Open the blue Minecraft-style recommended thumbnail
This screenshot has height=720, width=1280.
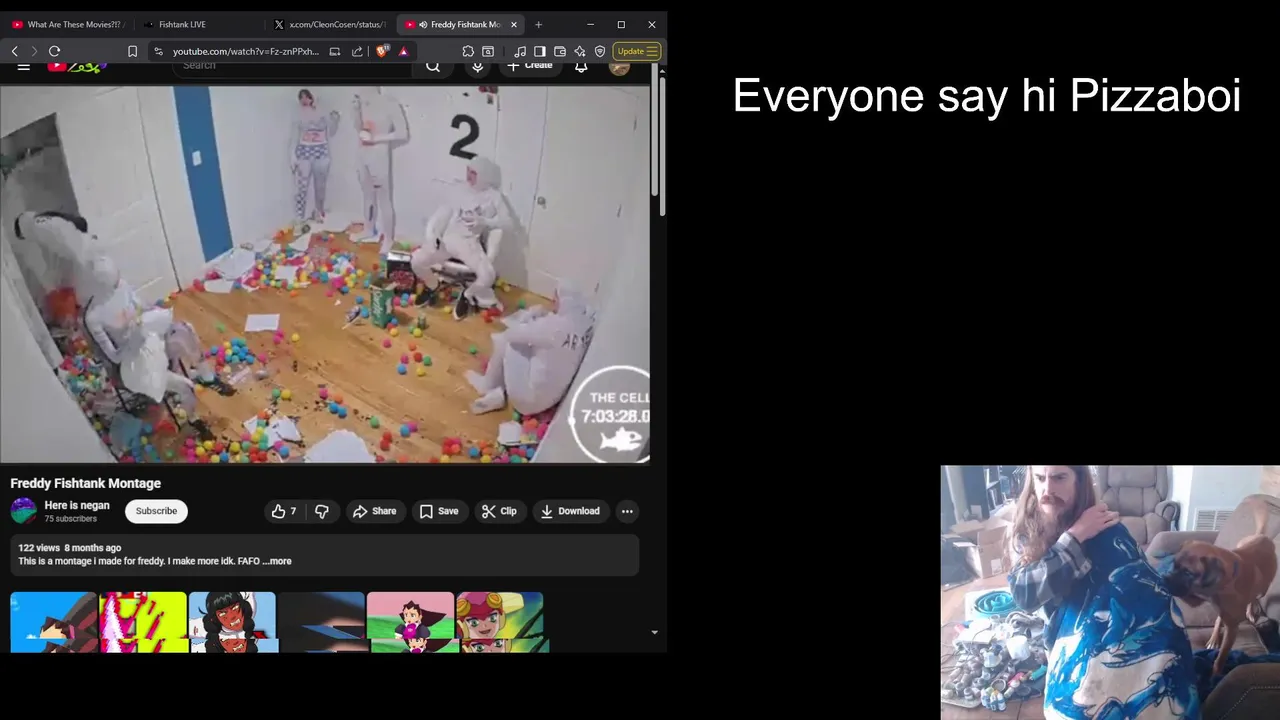click(53, 622)
